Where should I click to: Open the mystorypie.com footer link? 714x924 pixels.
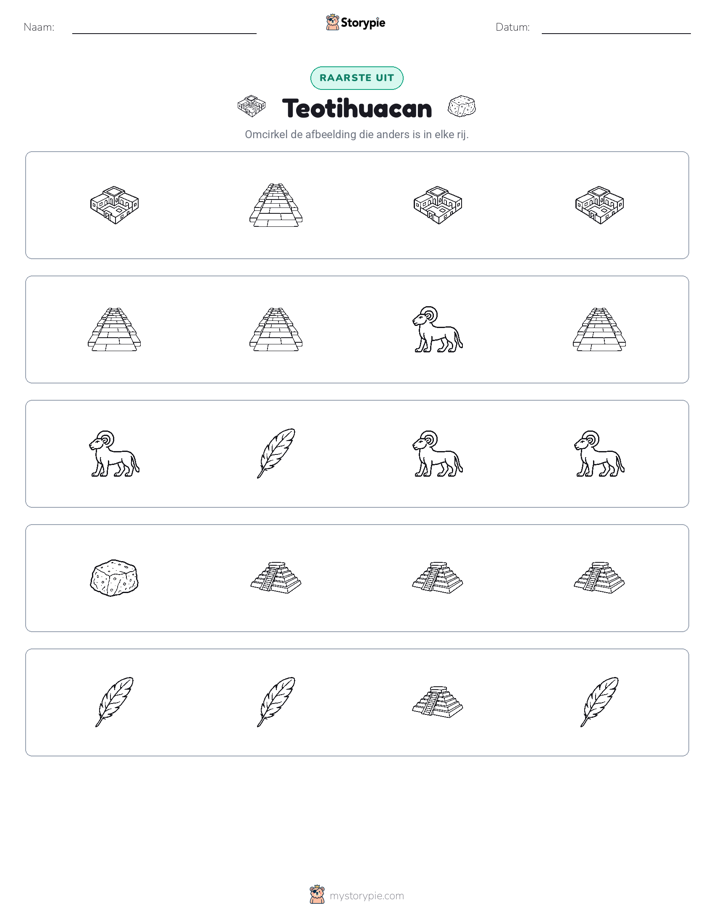click(x=366, y=896)
